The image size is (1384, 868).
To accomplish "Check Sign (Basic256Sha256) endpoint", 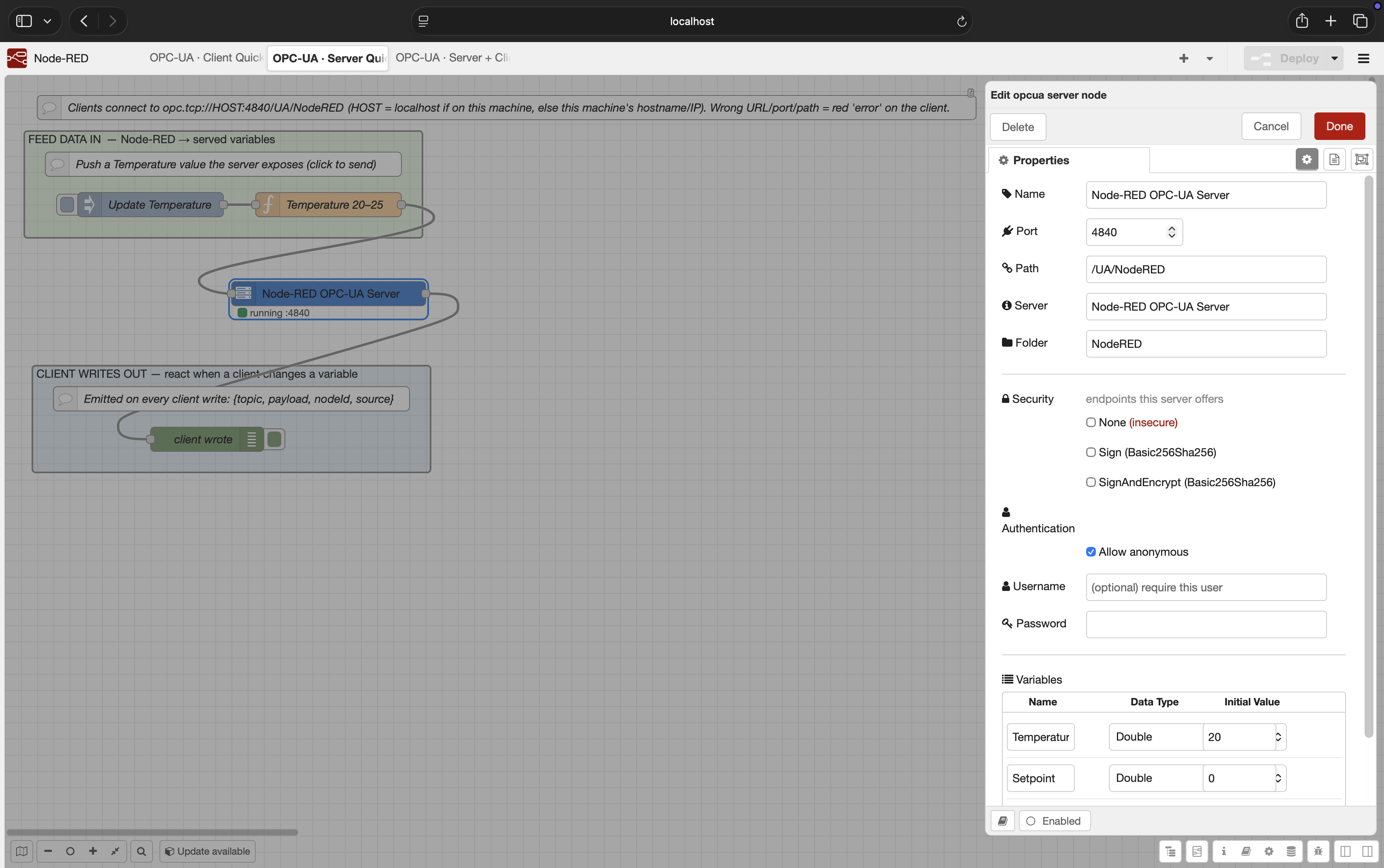I will click(1091, 452).
